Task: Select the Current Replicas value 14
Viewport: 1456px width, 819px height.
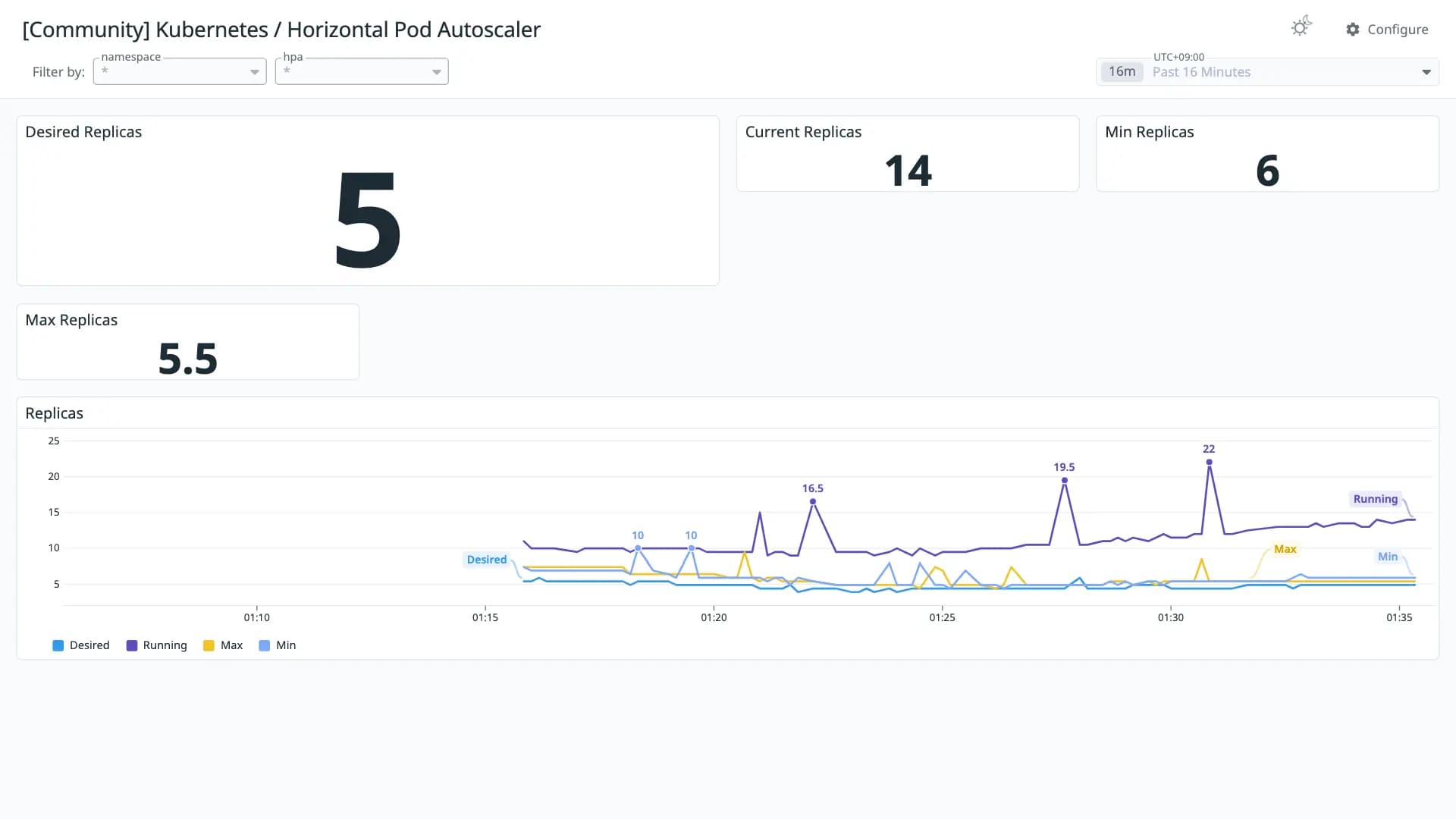Action: [908, 171]
